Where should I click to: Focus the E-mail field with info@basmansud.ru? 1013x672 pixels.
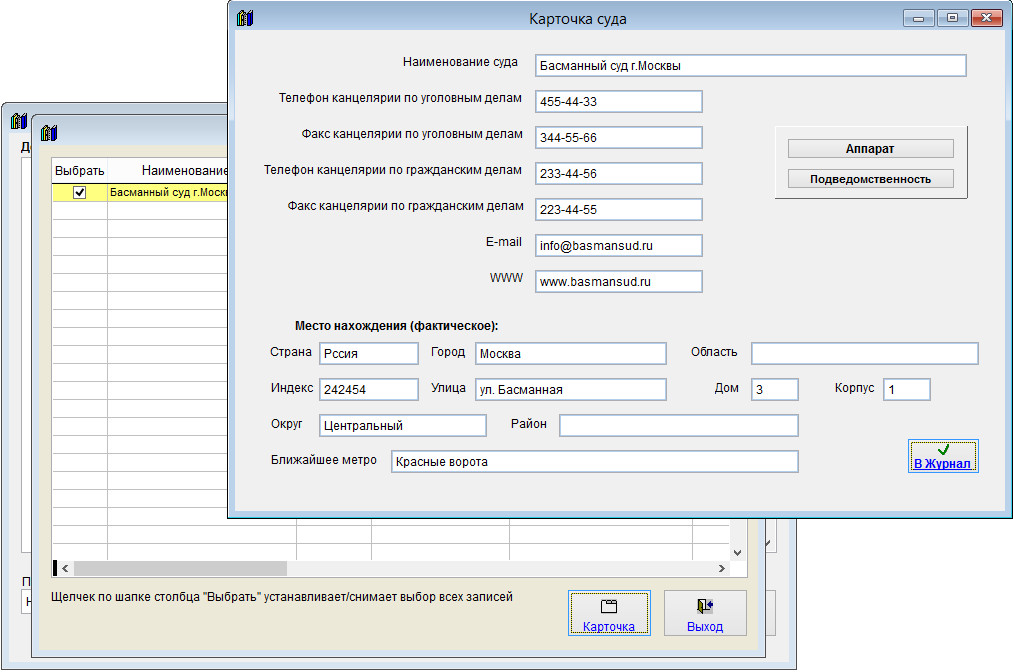coord(618,245)
